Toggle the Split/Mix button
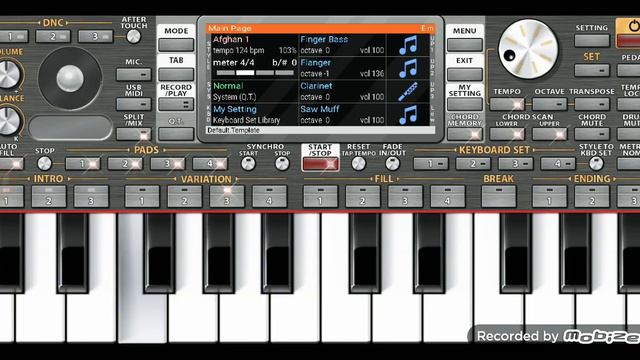Image resolution: width=640 pixels, height=360 pixels. point(133,134)
